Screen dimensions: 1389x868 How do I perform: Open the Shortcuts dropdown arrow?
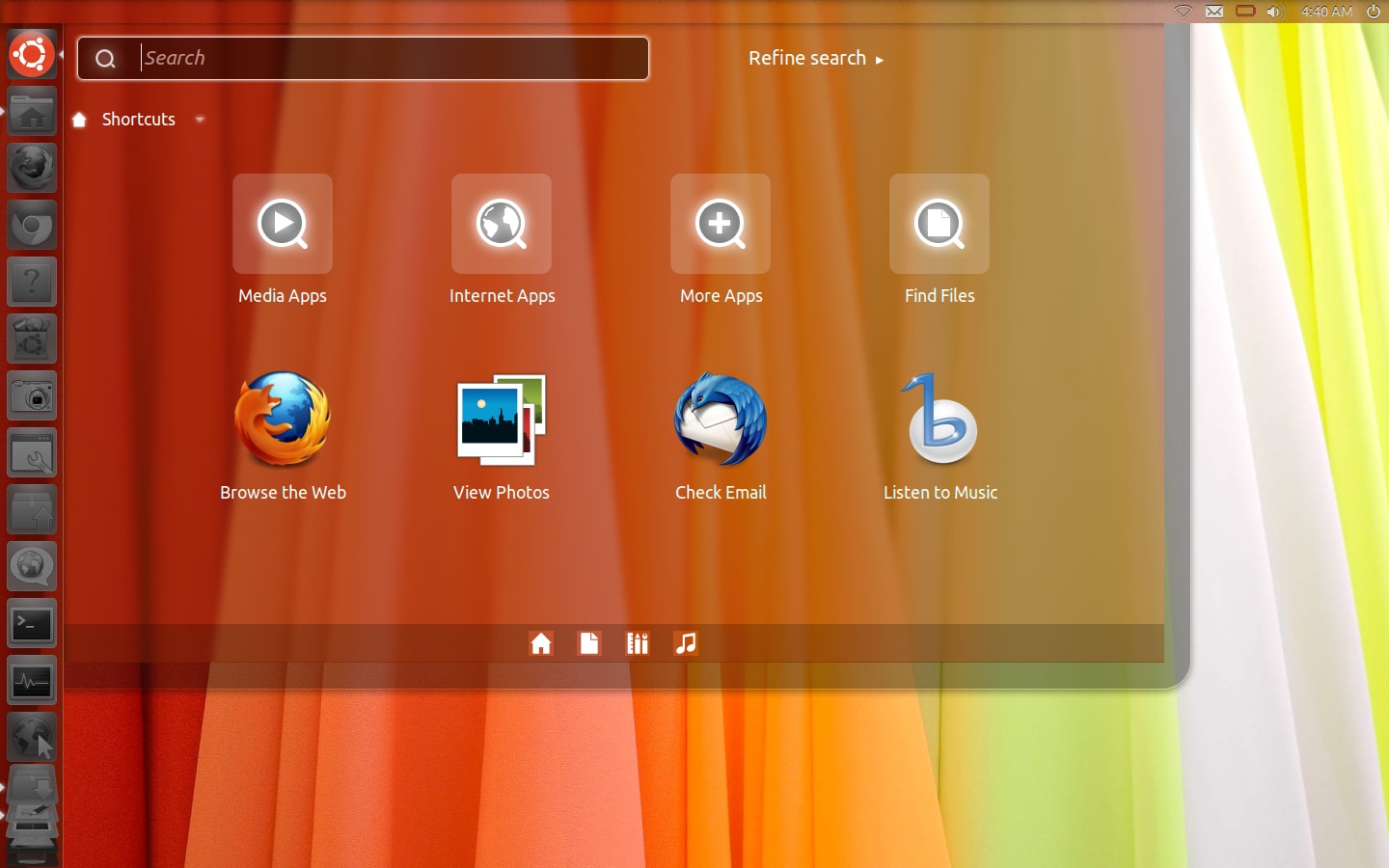tap(200, 120)
